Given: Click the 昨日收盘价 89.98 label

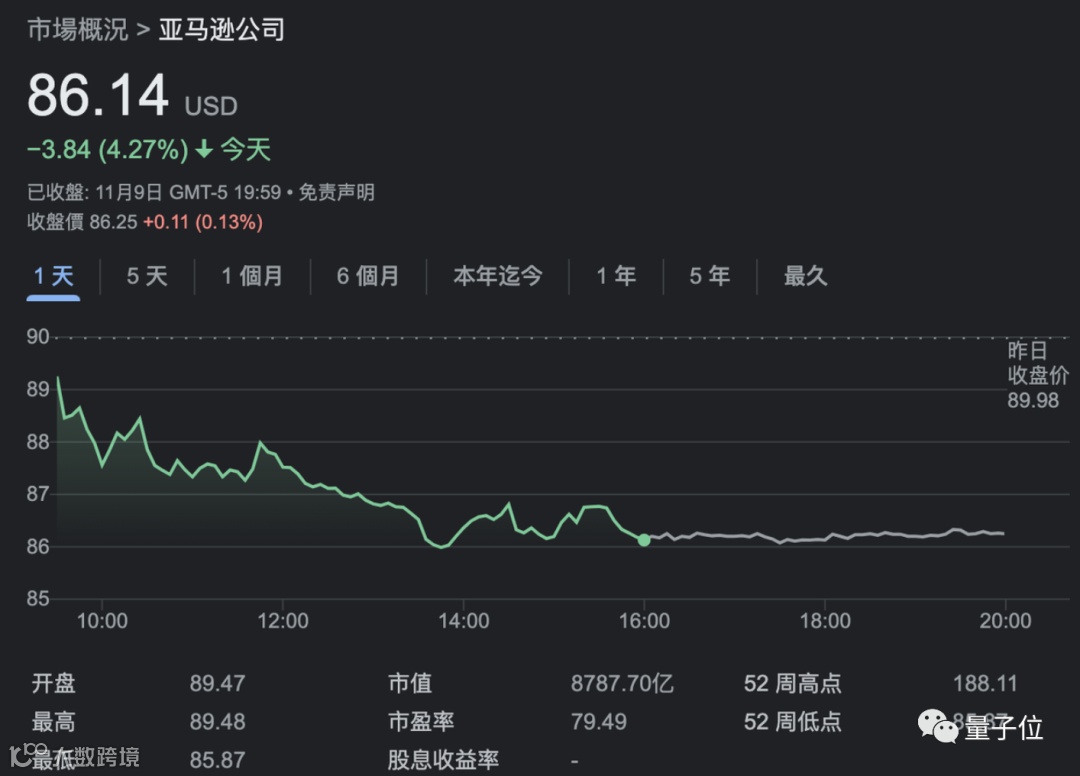Looking at the screenshot, I should coord(1037,375).
